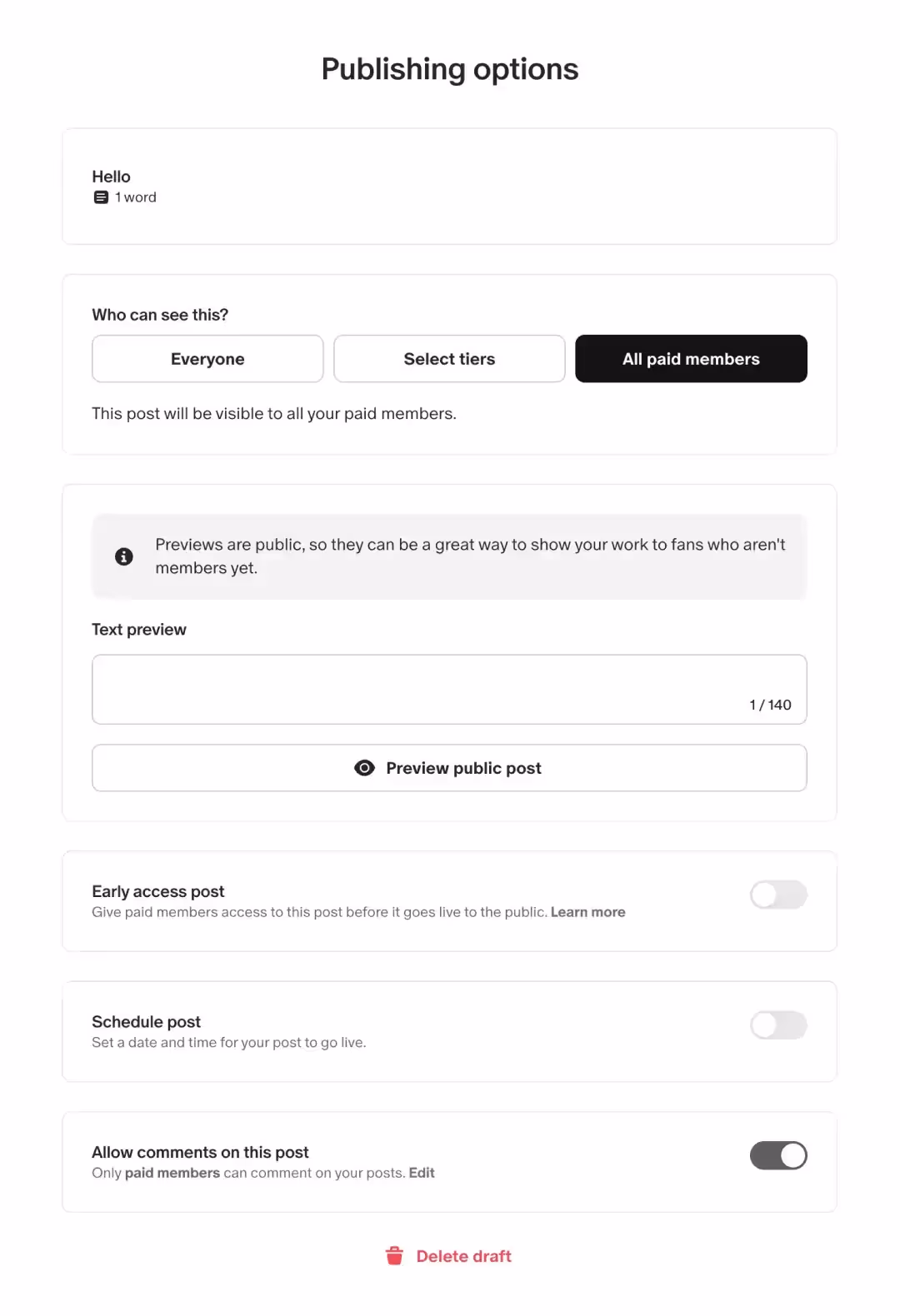The image size is (900, 1316).
Task: Click the info icon in the previews banner
Action: tap(123, 556)
